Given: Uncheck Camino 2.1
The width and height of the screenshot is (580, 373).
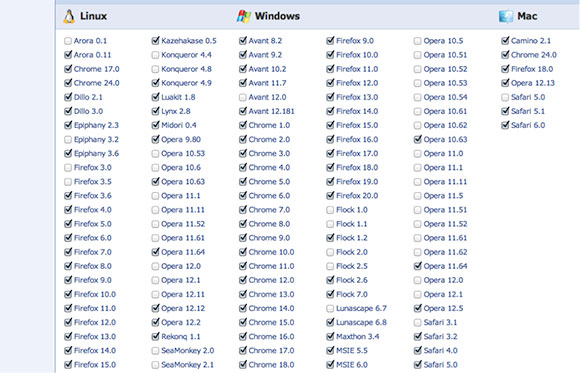Looking at the screenshot, I should (505, 41).
